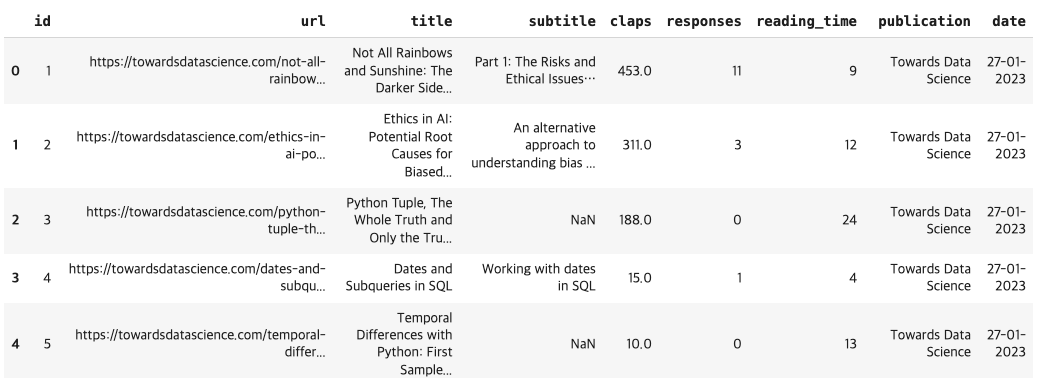1044x378 pixels.
Task: Click the 'claps' column header
Action: pos(631,21)
